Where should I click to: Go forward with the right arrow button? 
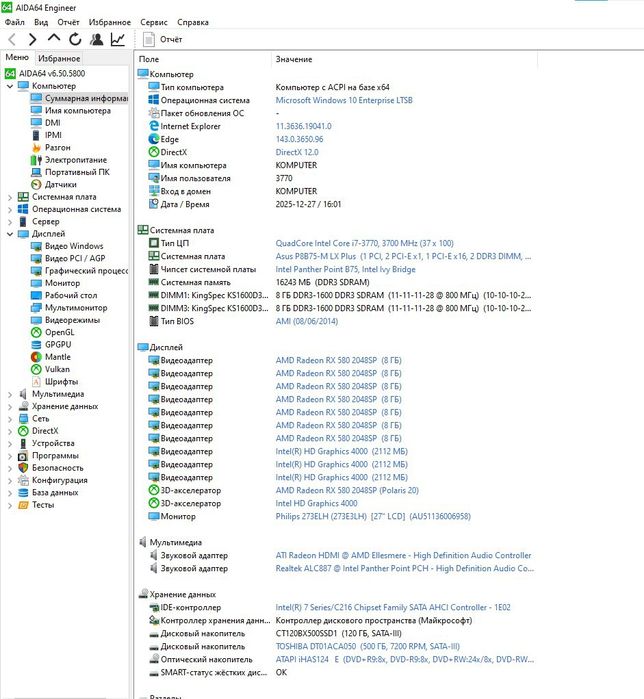click(33, 39)
